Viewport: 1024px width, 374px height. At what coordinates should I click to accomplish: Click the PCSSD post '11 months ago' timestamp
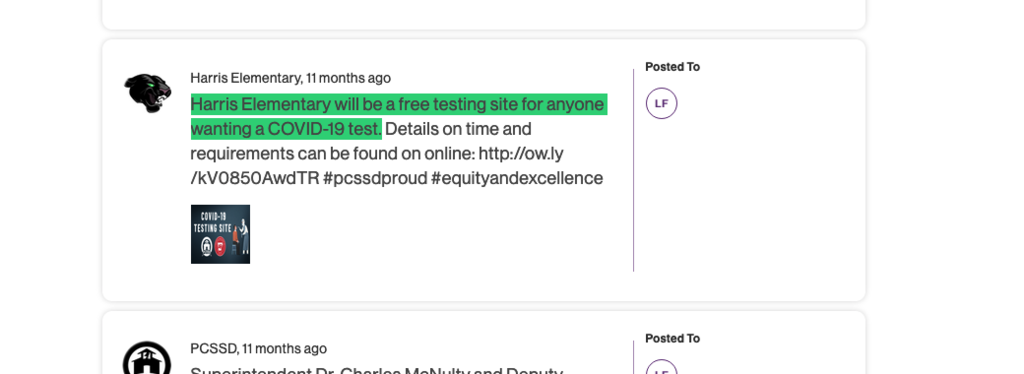(284, 349)
